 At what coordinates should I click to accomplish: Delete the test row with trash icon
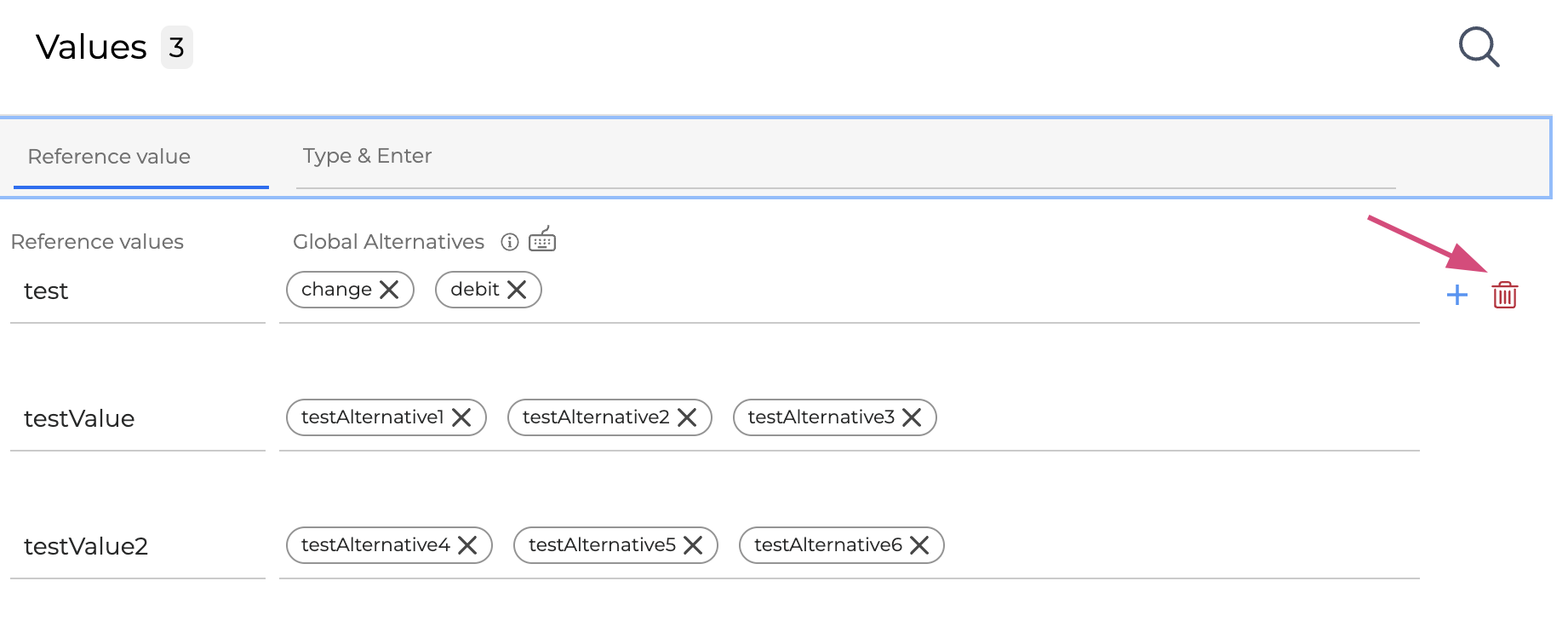click(x=1504, y=295)
